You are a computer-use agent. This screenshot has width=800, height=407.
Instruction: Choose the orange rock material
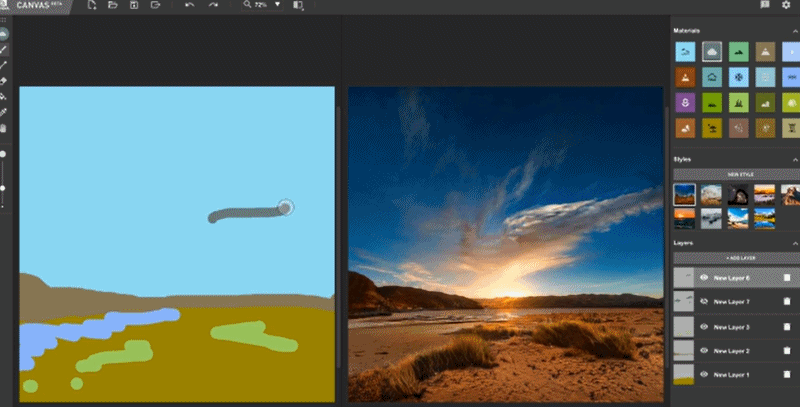coord(685,128)
